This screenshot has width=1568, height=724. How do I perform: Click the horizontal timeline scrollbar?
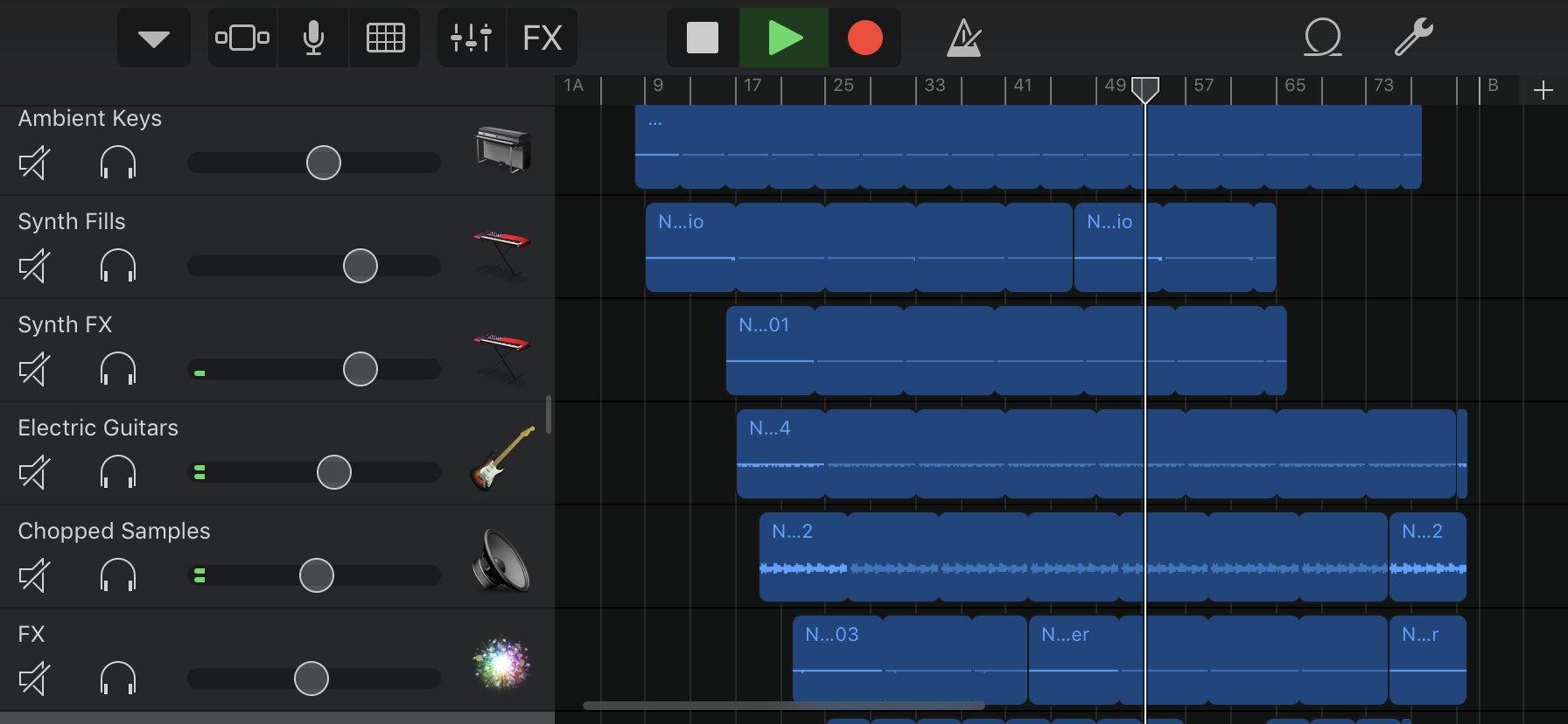click(x=784, y=705)
